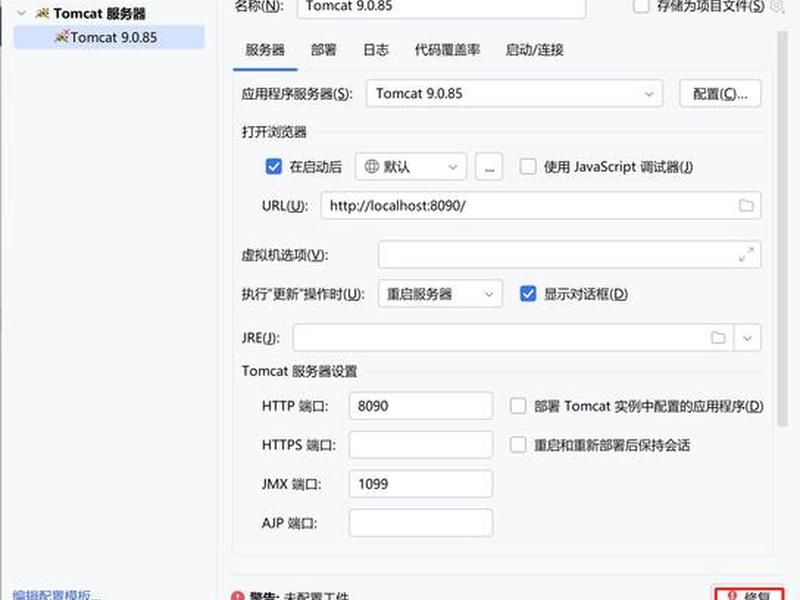Viewport: 800px width, 600px height.
Task: Select Tomcat 9.0.85 configuration in tree
Action: [109, 37]
